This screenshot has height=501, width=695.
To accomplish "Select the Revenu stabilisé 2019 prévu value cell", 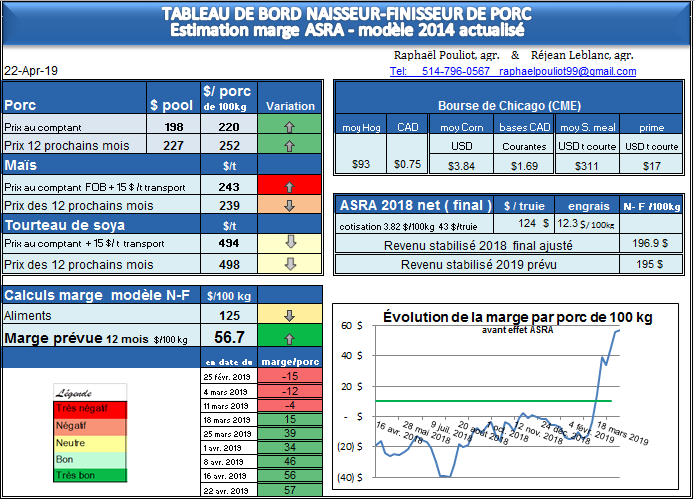I will (651, 264).
